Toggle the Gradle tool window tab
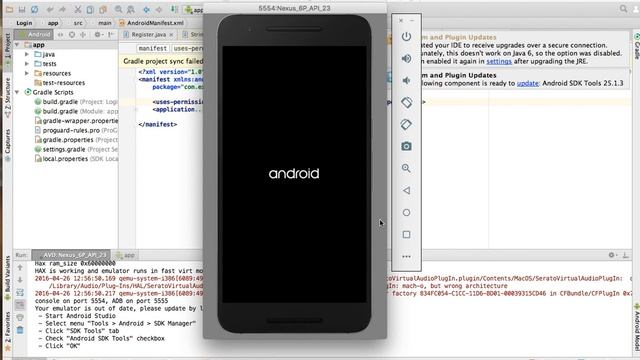The image size is (640, 360). point(636,46)
